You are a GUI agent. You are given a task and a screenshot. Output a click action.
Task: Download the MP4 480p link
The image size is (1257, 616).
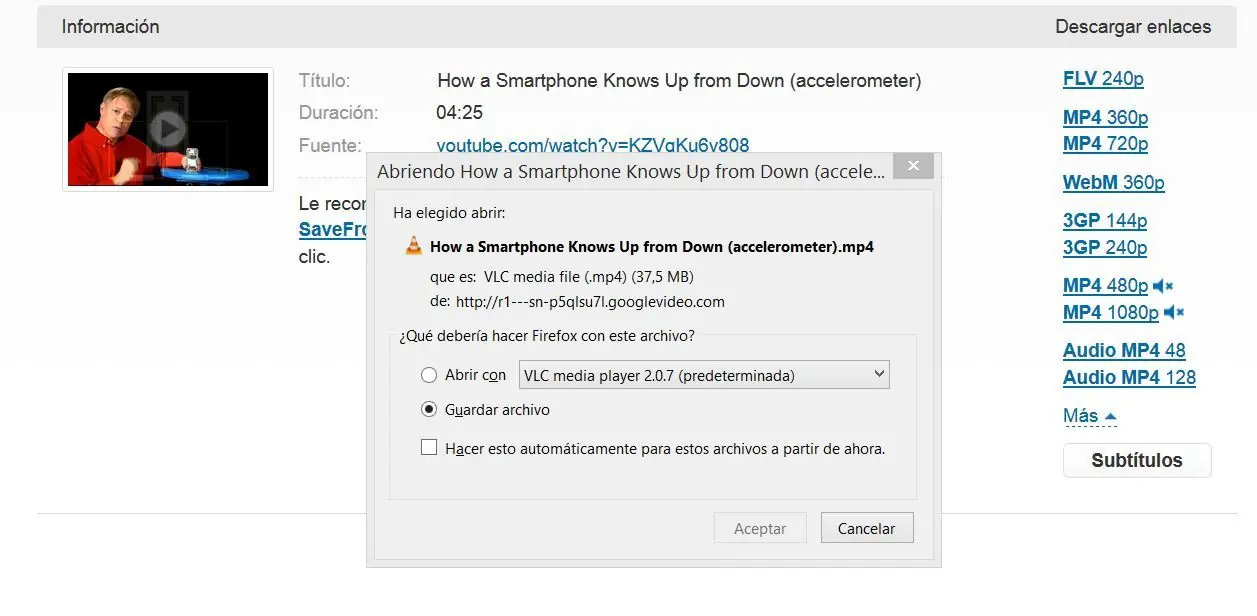pyautogui.click(x=1105, y=286)
